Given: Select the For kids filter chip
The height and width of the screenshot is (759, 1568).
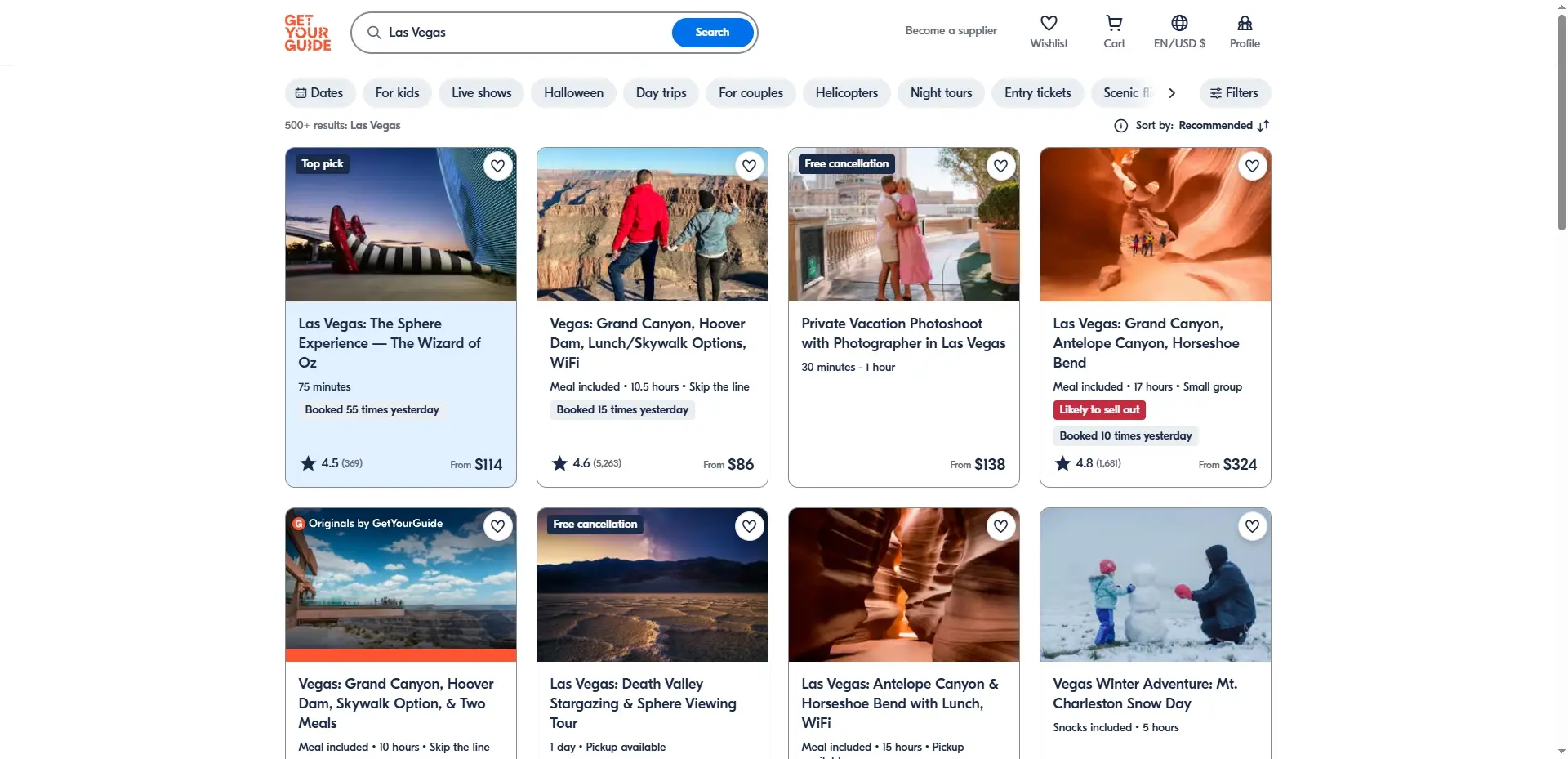Looking at the screenshot, I should [x=397, y=93].
